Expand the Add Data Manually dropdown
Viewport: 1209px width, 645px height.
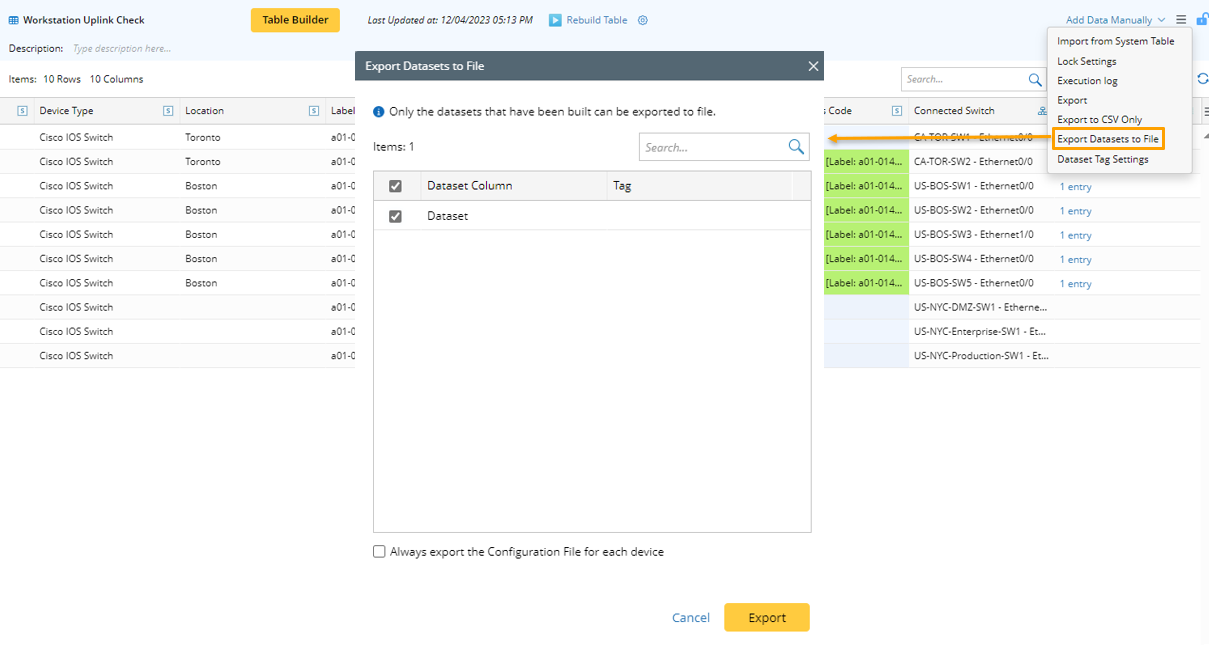pos(1115,20)
